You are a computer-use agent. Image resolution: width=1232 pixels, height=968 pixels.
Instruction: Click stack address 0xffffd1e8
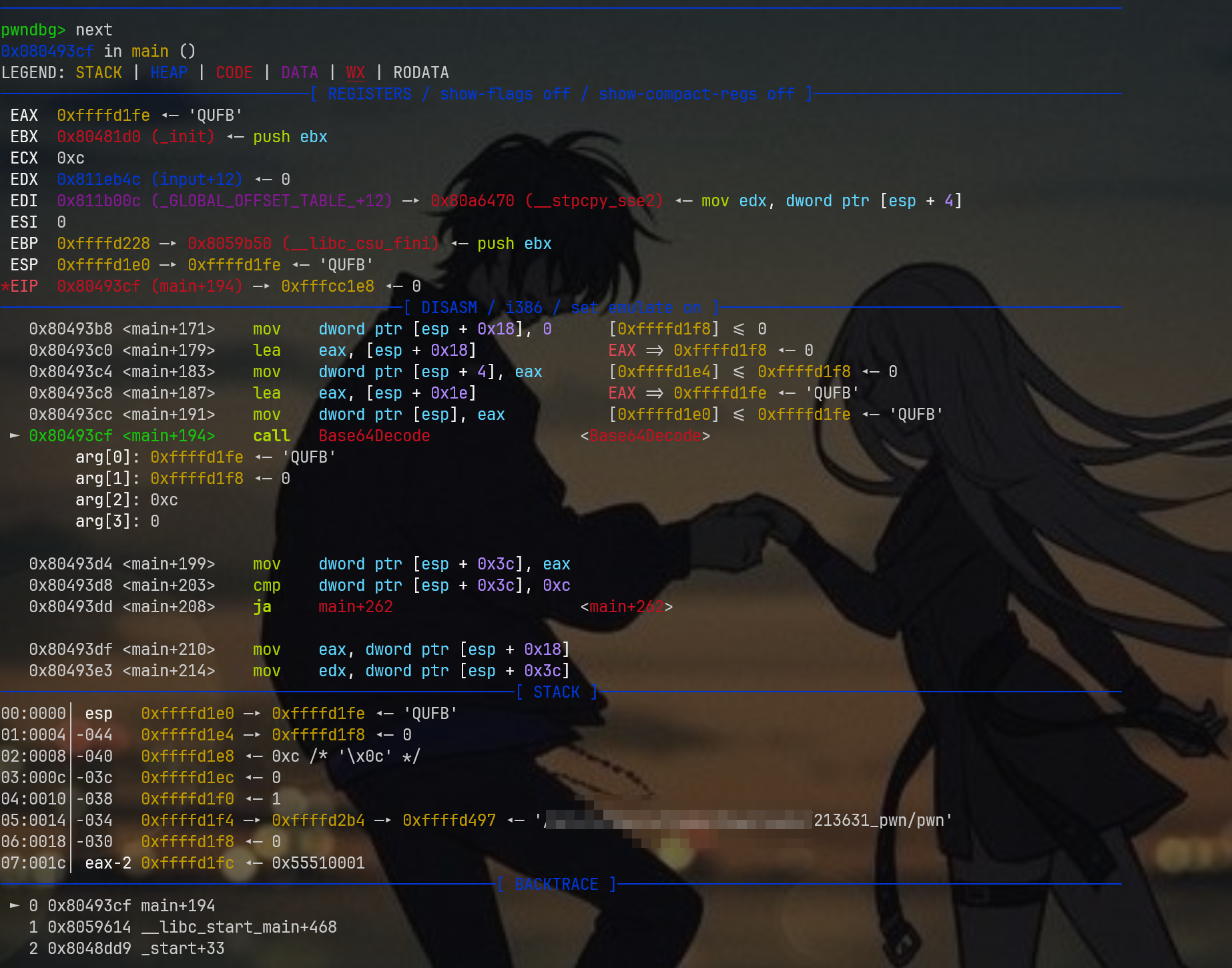(188, 756)
